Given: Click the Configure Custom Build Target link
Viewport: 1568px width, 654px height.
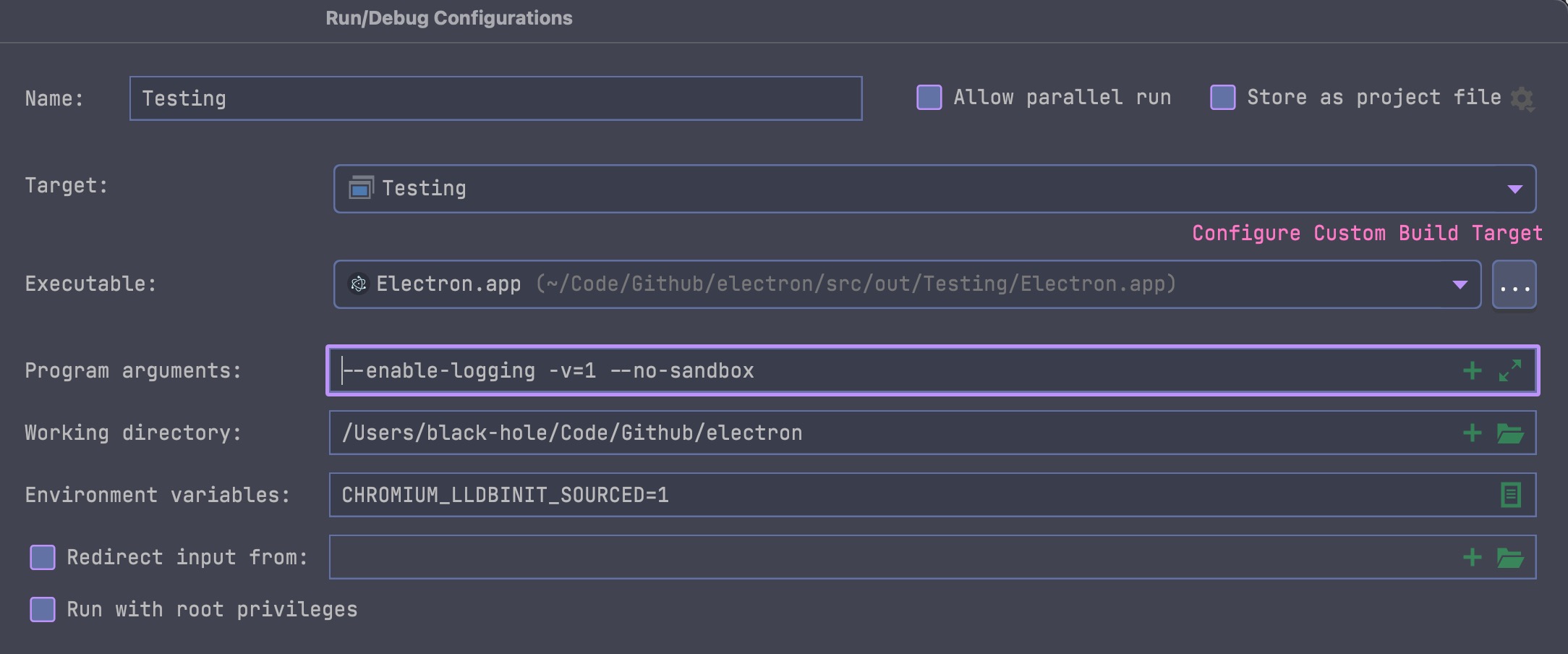Looking at the screenshot, I should [1365, 232].
